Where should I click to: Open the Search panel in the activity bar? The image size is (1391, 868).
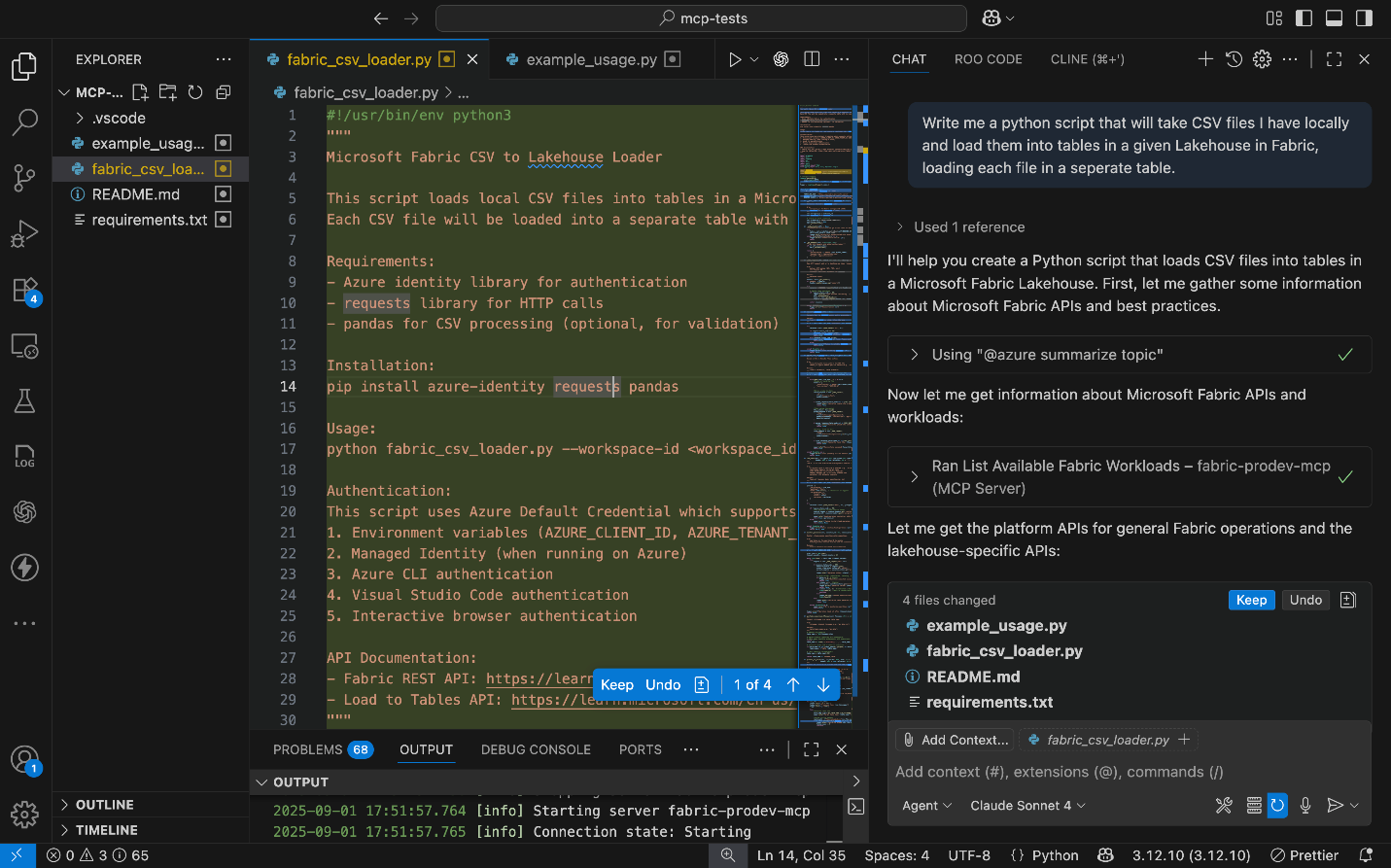coord(23,122)
